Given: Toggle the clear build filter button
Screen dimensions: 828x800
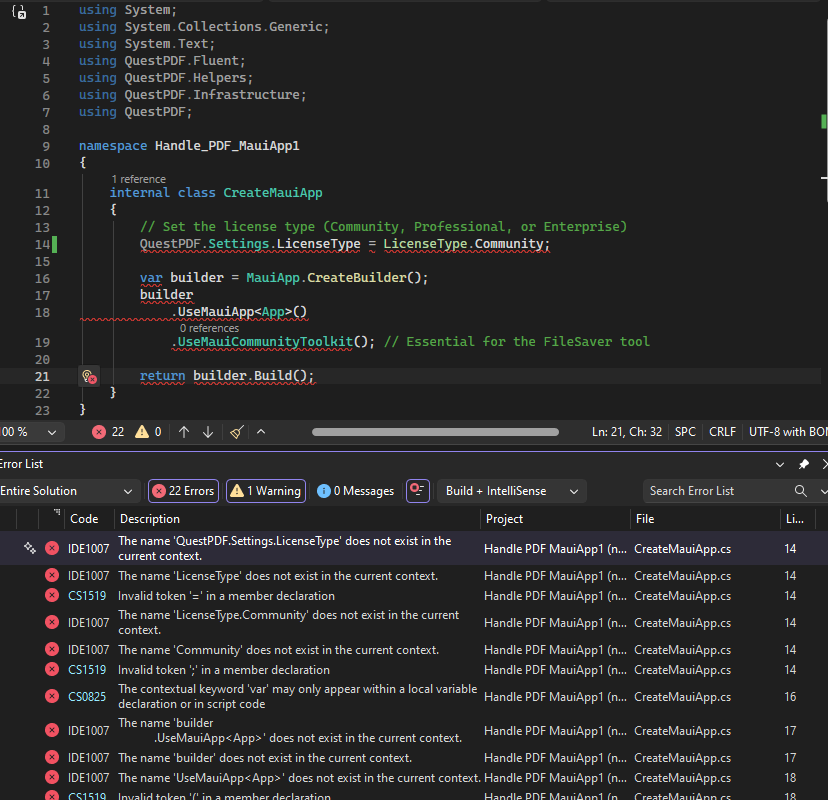Looking at the screenshot, I should pos(418,491).
